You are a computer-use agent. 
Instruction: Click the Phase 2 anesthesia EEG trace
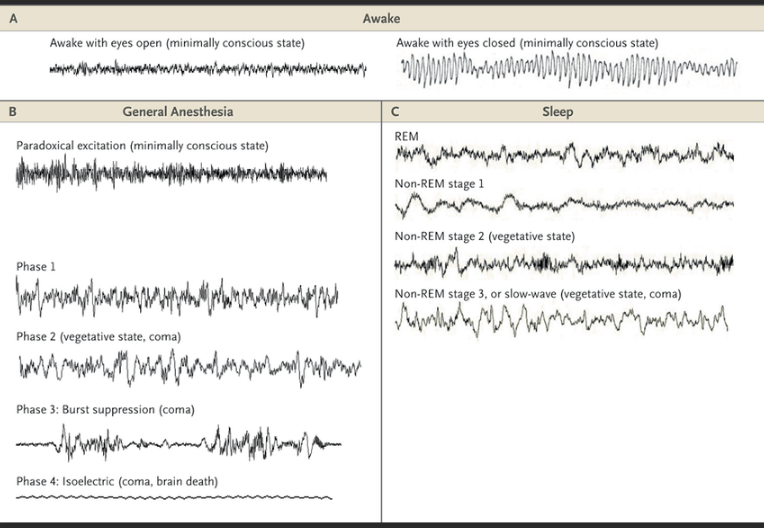tap(190, 367)
